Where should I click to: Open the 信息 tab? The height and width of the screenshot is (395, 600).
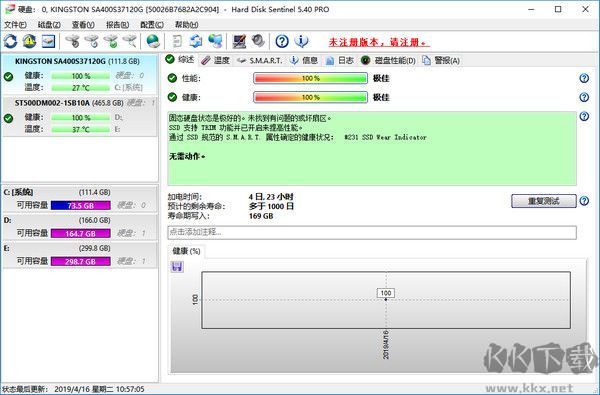304,60
